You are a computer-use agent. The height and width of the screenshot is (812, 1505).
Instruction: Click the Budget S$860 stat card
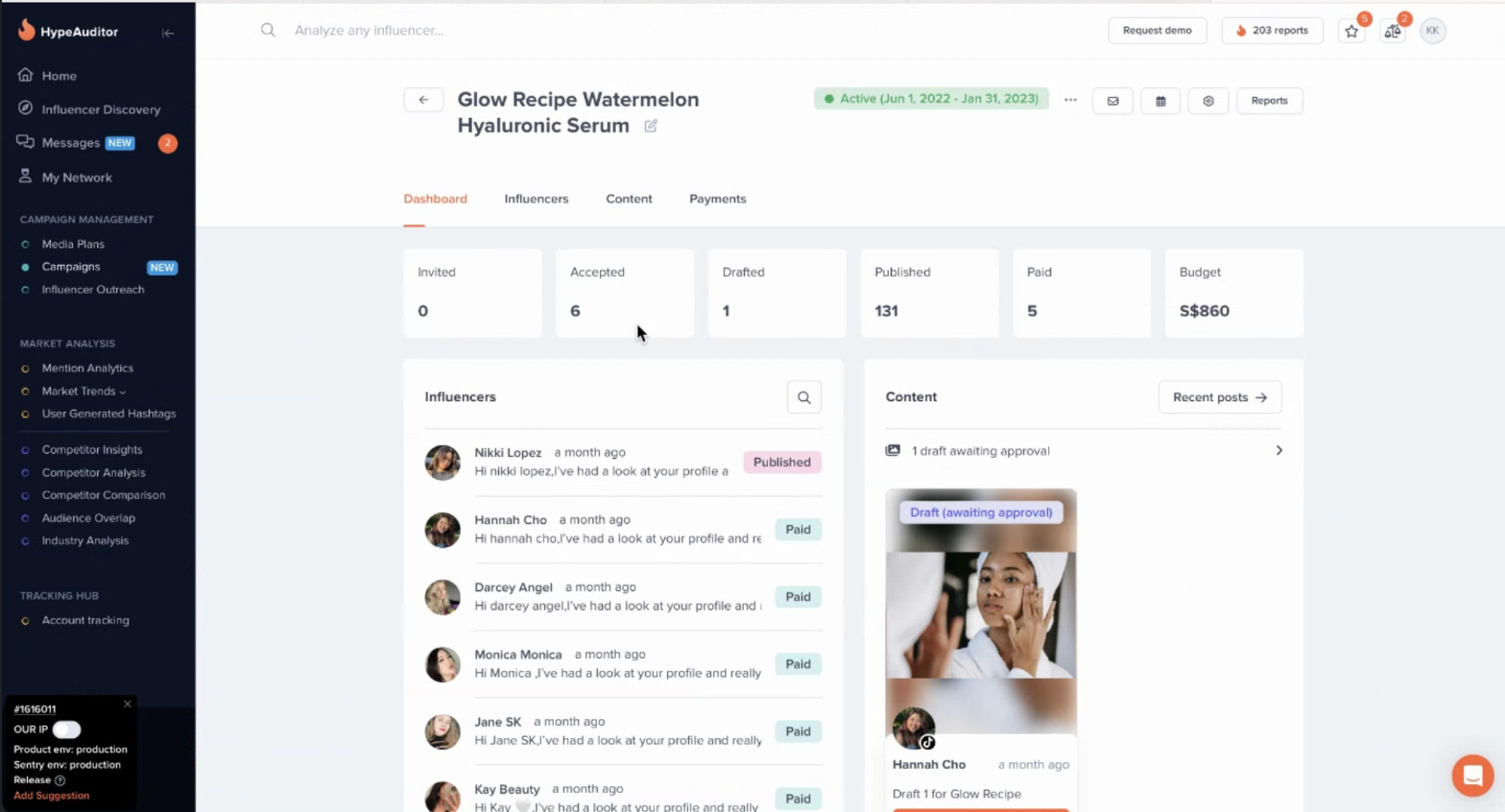1233,293
